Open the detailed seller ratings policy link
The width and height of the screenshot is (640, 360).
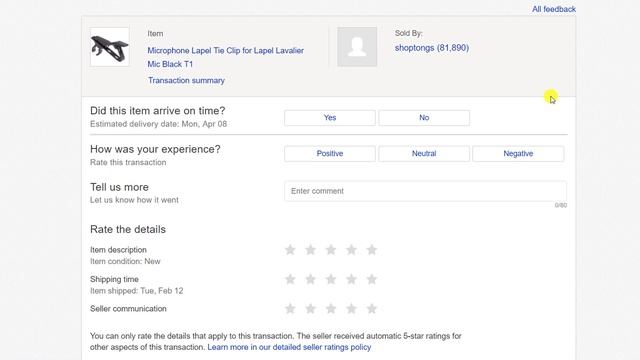click(x=289, y=347)
